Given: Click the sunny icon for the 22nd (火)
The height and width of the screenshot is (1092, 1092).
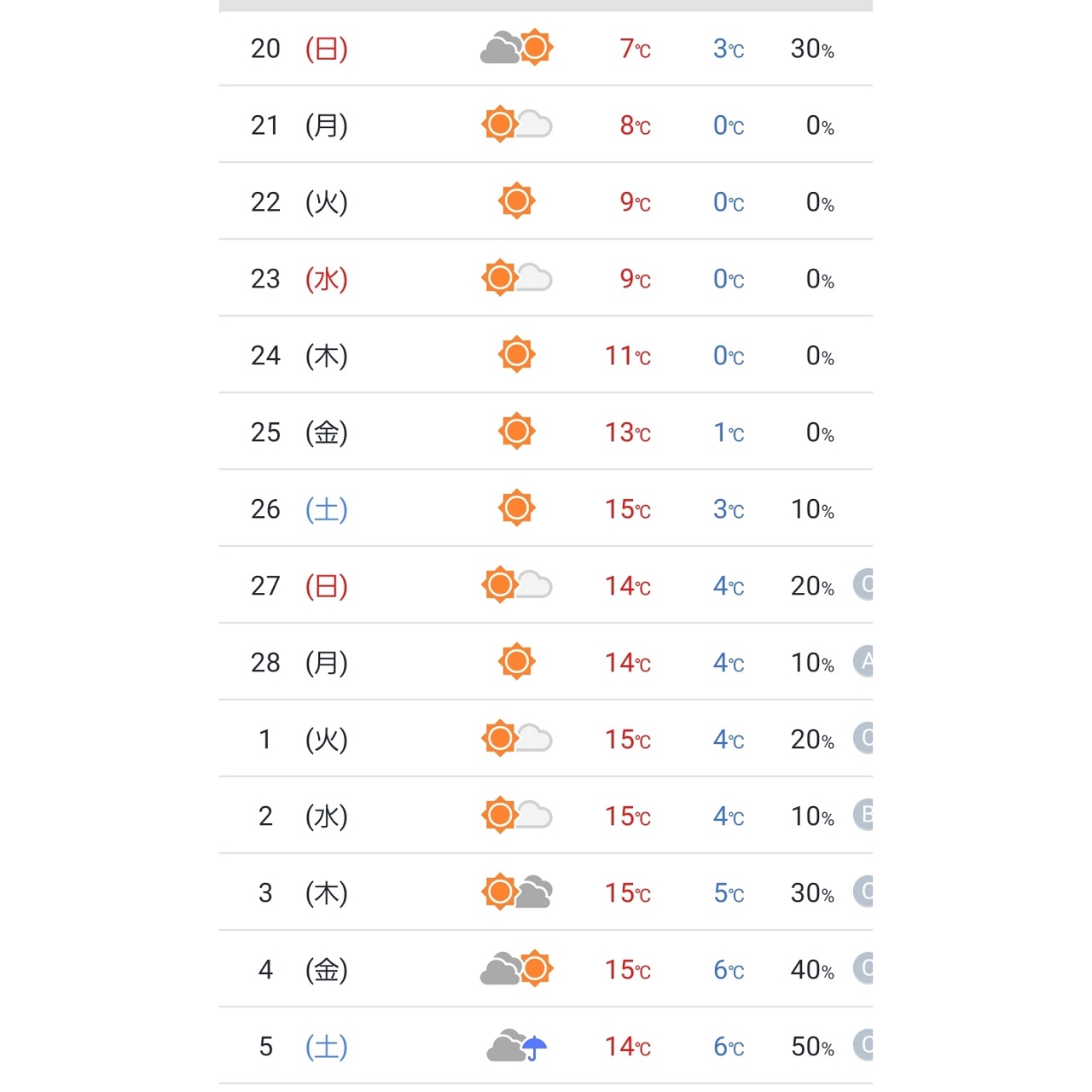Looking at the screenshot, I should (x=517, y=201).
